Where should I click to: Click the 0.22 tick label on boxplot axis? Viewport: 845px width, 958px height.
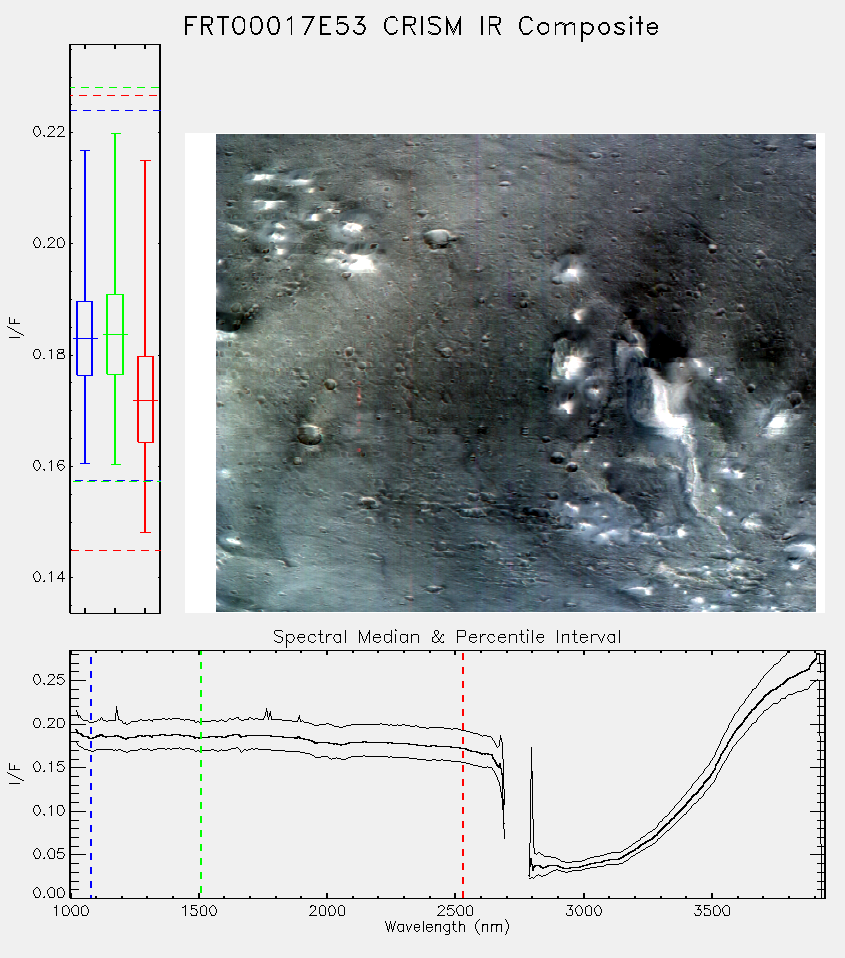click(48, 131)
